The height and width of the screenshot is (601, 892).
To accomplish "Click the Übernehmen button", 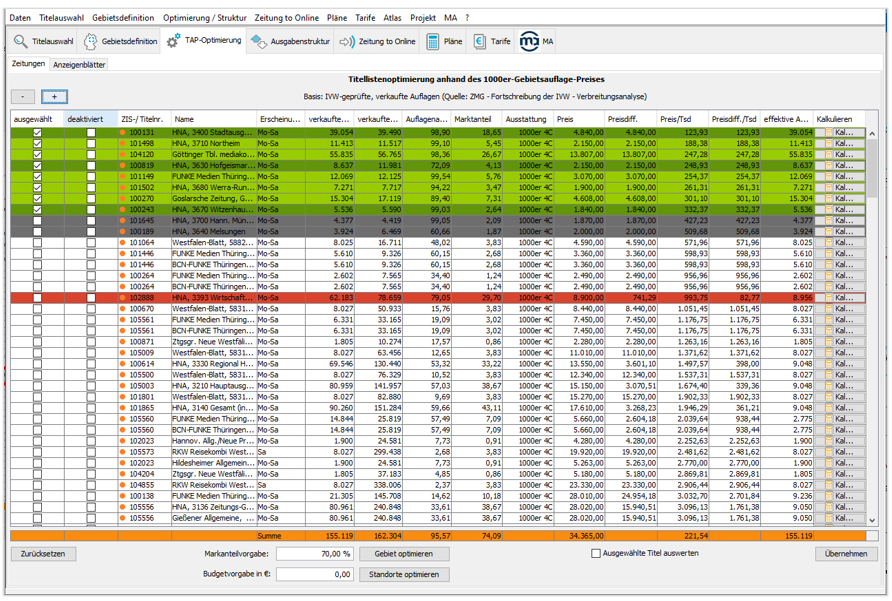I will [x=846, y=553].
